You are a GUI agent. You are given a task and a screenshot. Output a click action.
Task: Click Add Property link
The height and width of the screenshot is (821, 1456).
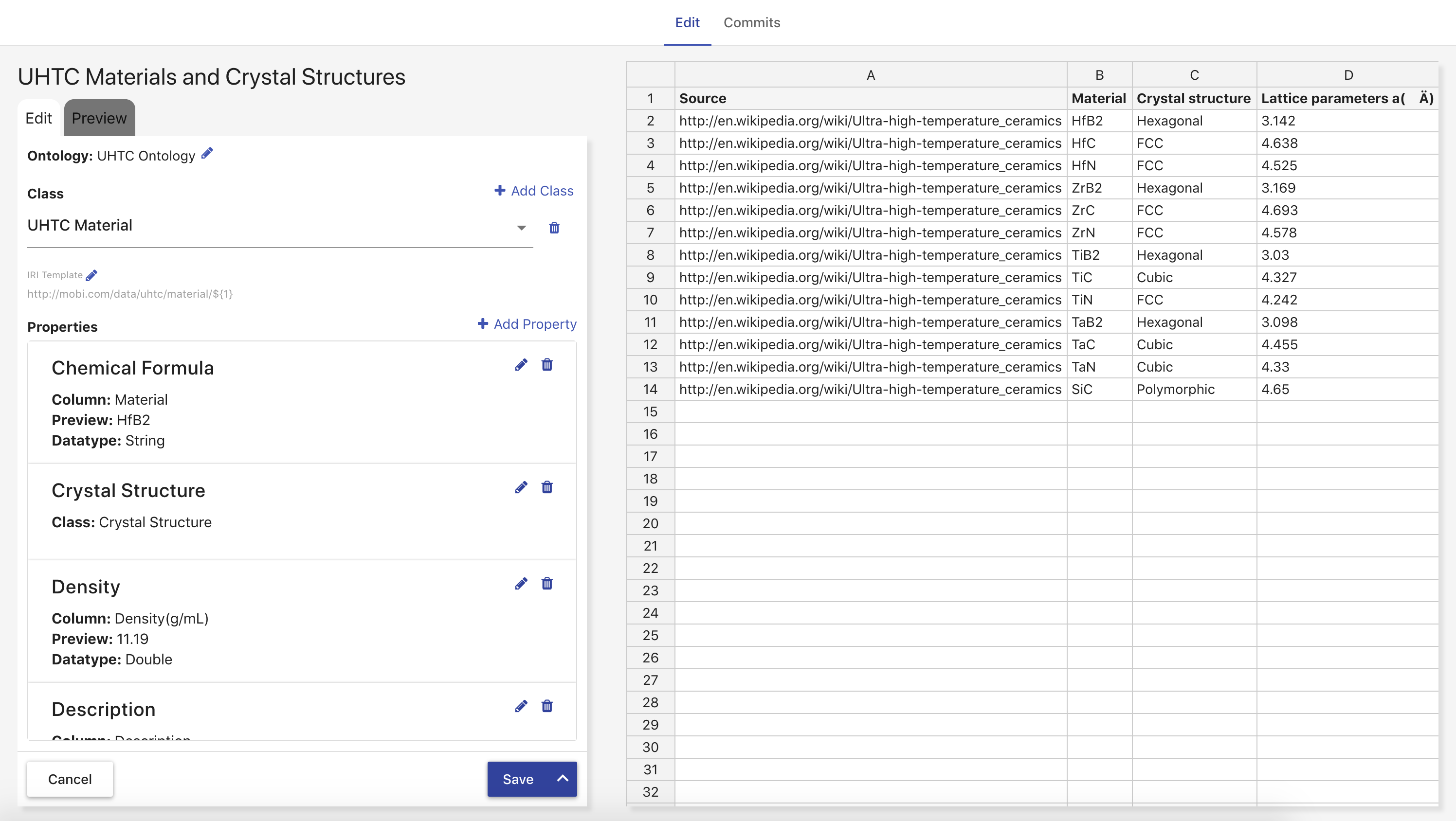pyautogui.click(x=527, y=324)
